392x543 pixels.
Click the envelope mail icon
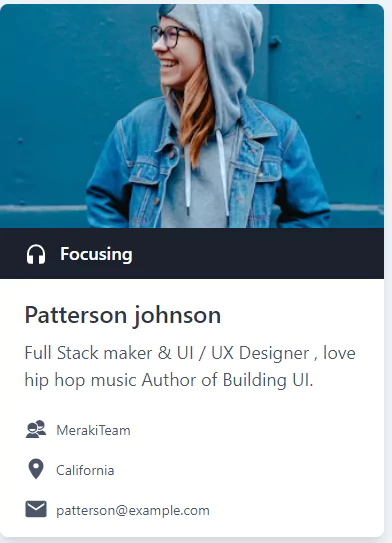point(36,509)
